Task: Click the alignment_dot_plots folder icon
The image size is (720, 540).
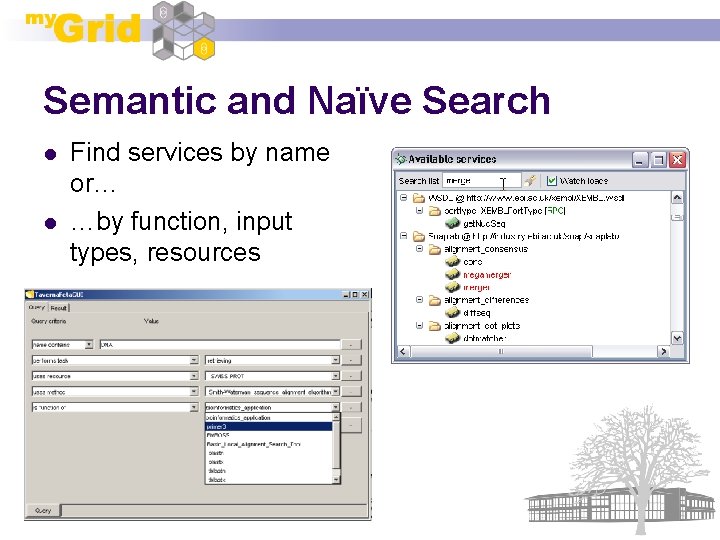Action: (434, 326)
